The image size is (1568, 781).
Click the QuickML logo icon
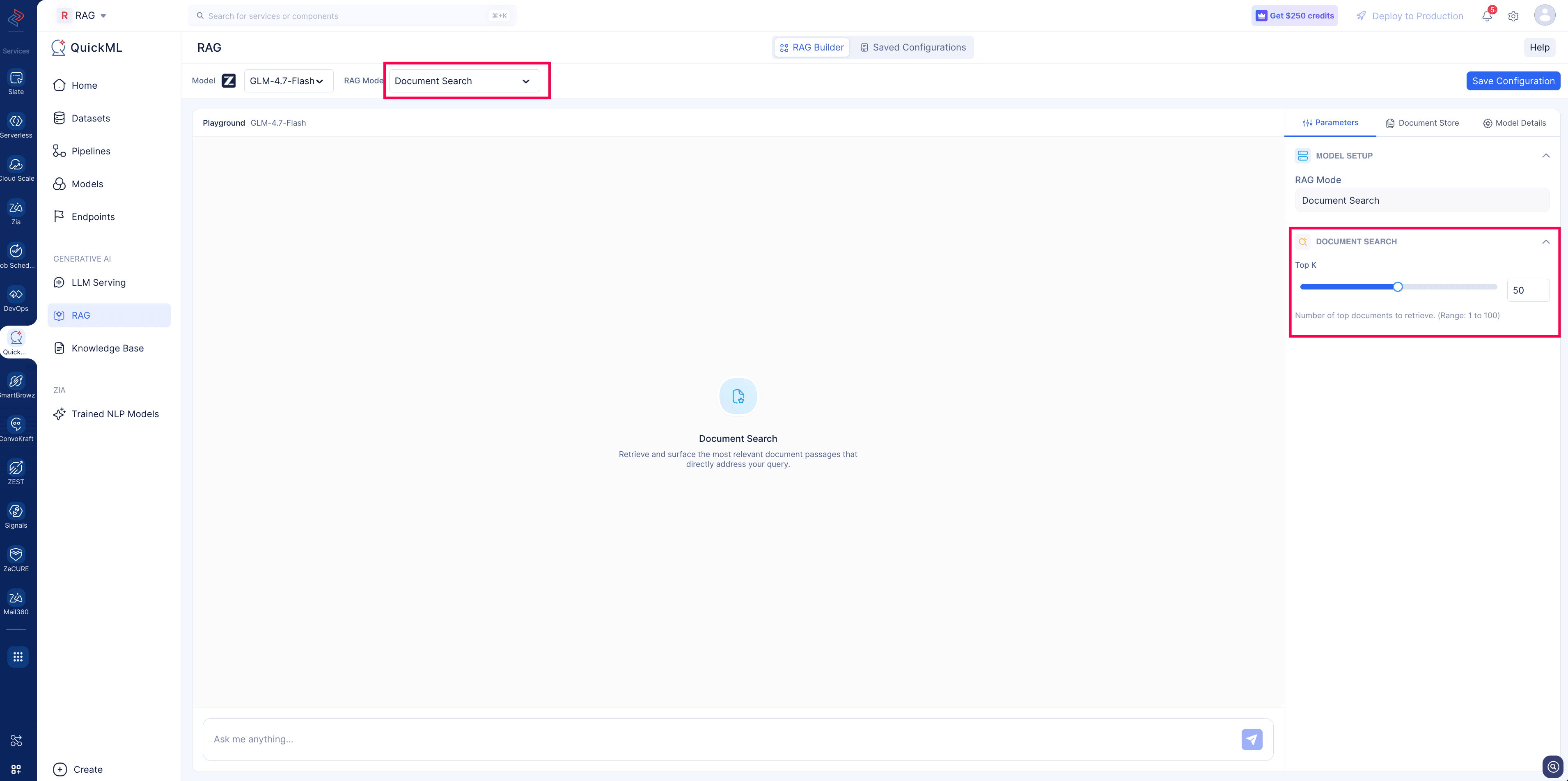(58, 48)
